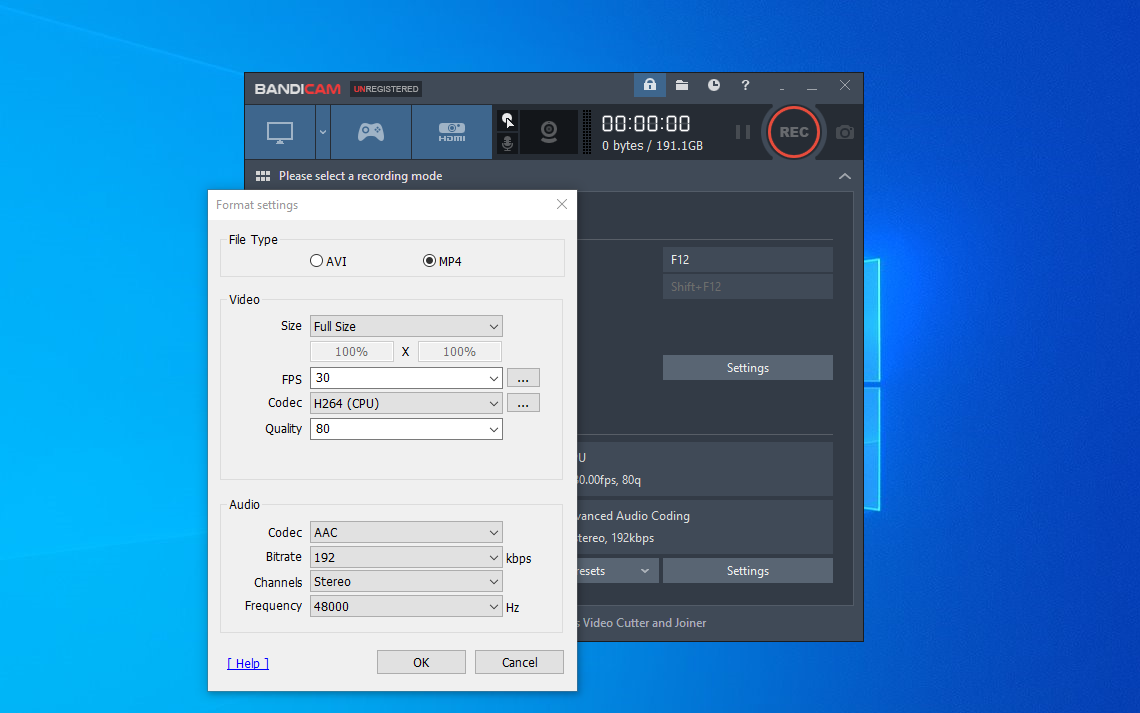Open audio Codec AAC dropdown
This screenshot has height=713, width=1140.
406,533
